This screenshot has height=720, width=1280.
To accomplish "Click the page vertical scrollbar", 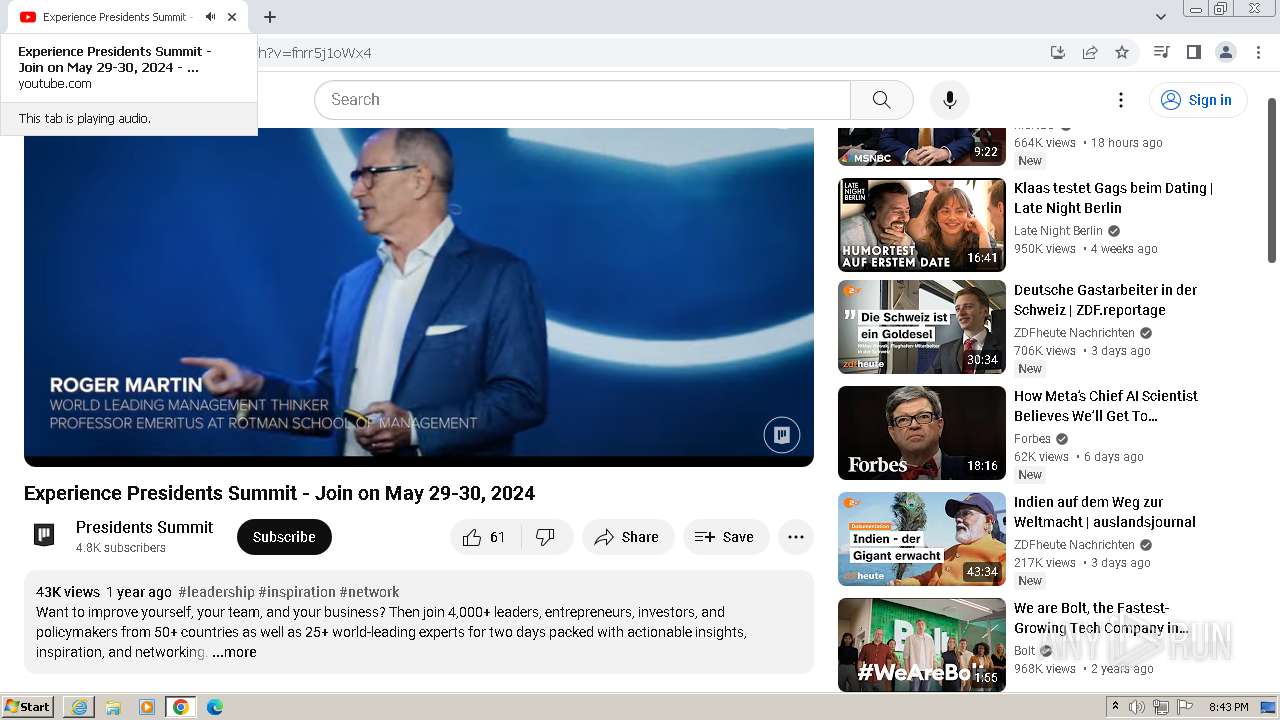I will pyautogui.click(x=1272, y=180).
